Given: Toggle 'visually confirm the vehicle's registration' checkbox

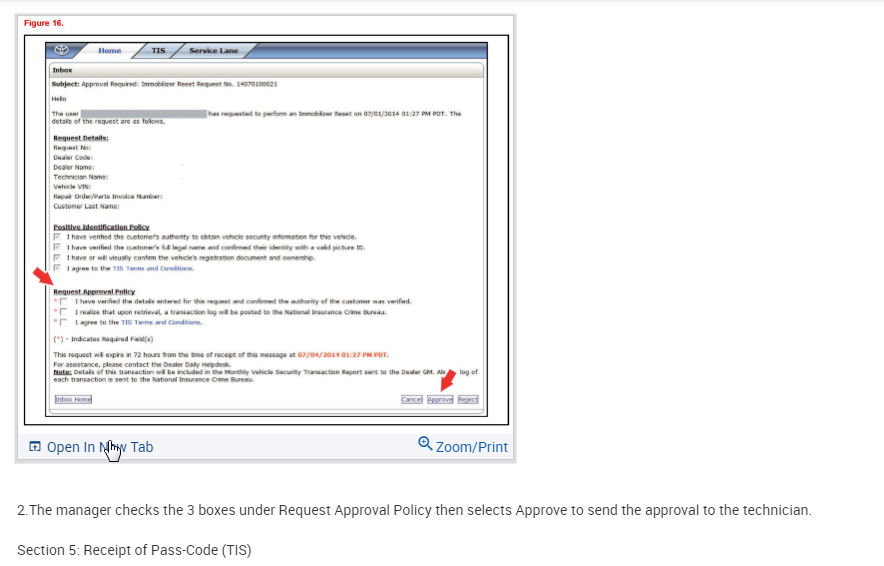Looking at the screenshot, I should 57,258.
